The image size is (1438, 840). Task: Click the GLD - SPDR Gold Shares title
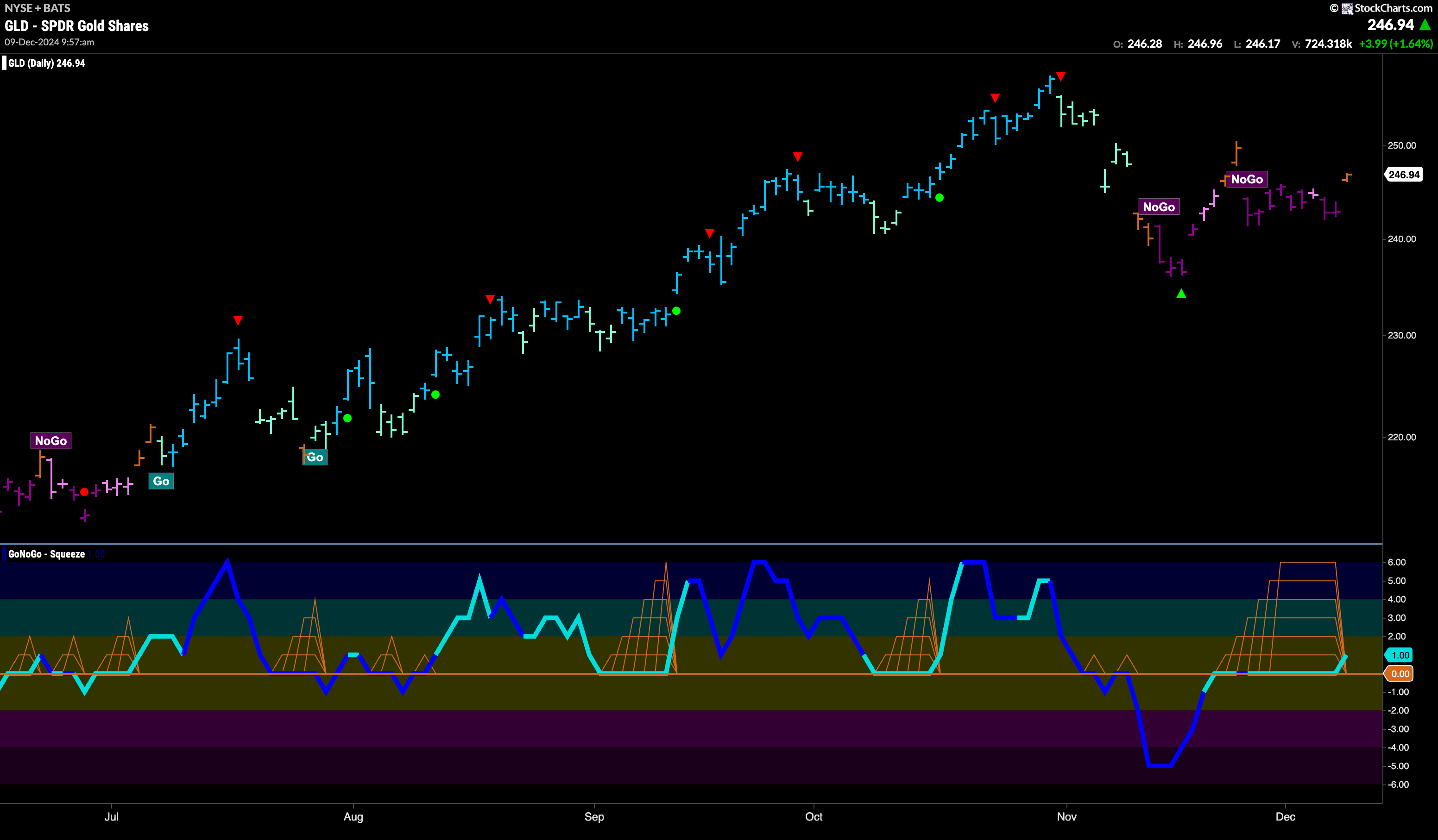[76, 25]
